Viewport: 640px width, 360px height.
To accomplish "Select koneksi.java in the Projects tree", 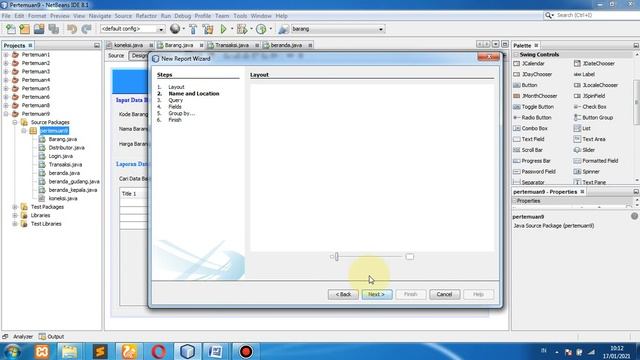I will (63, 198).
